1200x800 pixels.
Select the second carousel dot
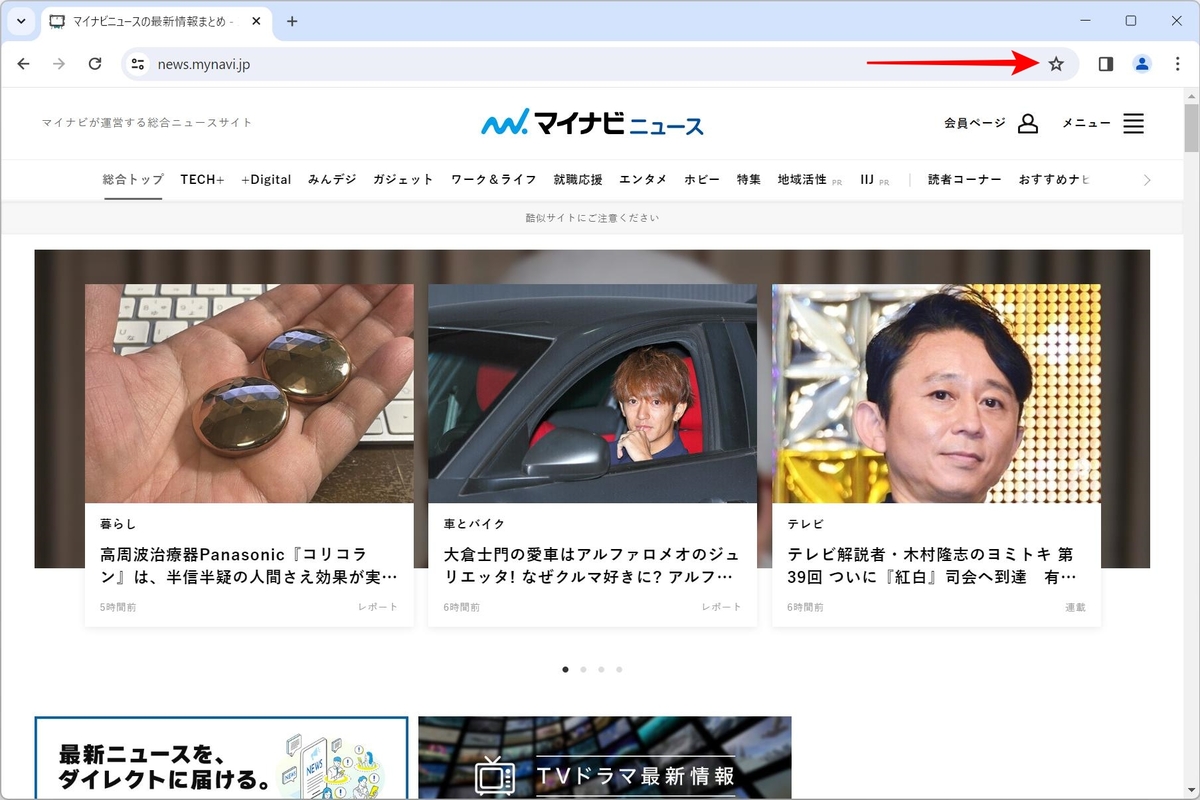[583, 669]
